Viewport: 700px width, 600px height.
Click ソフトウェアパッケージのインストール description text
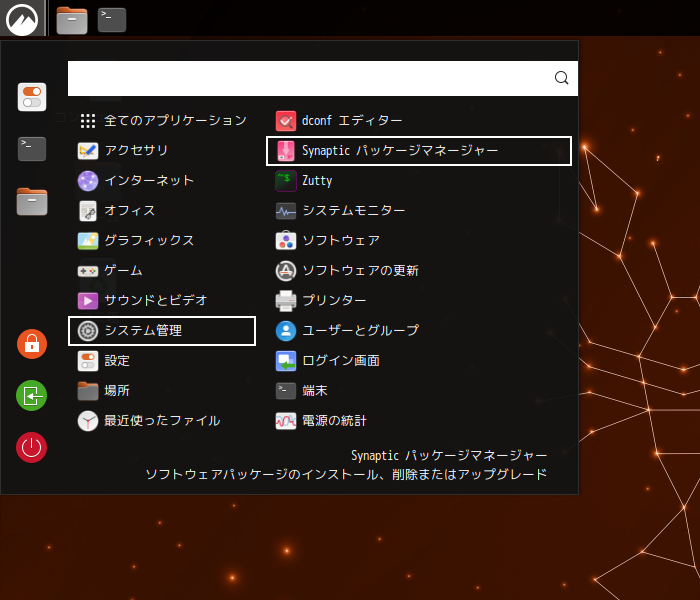(346, 474)
